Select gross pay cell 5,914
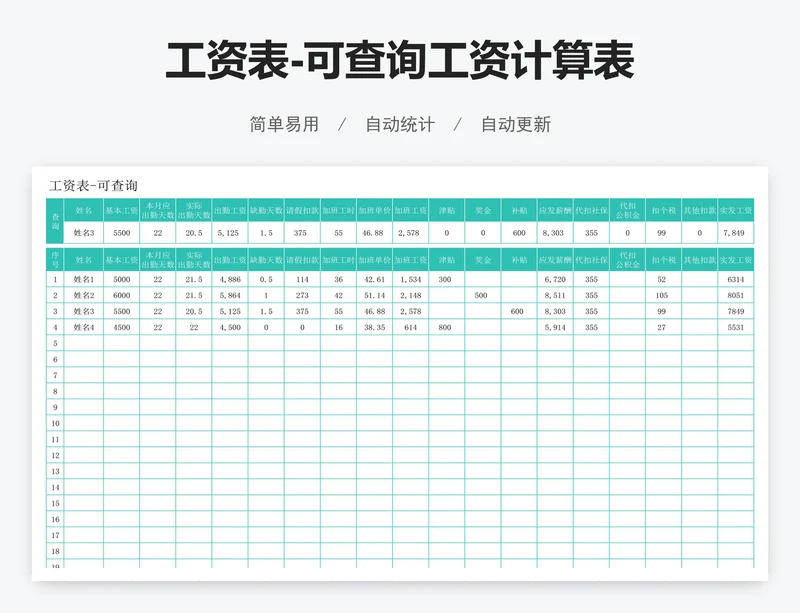 tap(555, 327)
